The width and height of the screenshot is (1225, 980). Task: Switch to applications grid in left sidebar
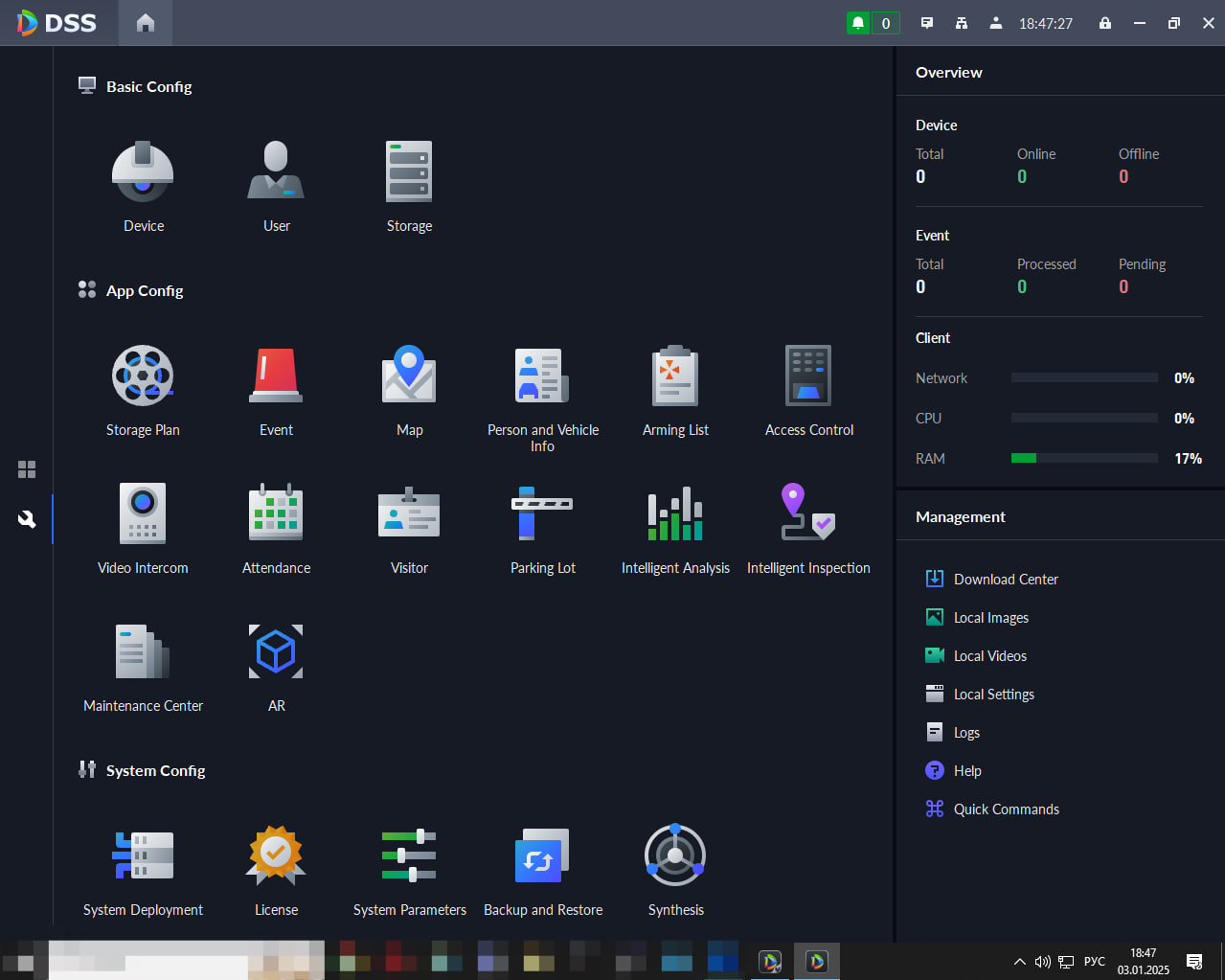27,469
